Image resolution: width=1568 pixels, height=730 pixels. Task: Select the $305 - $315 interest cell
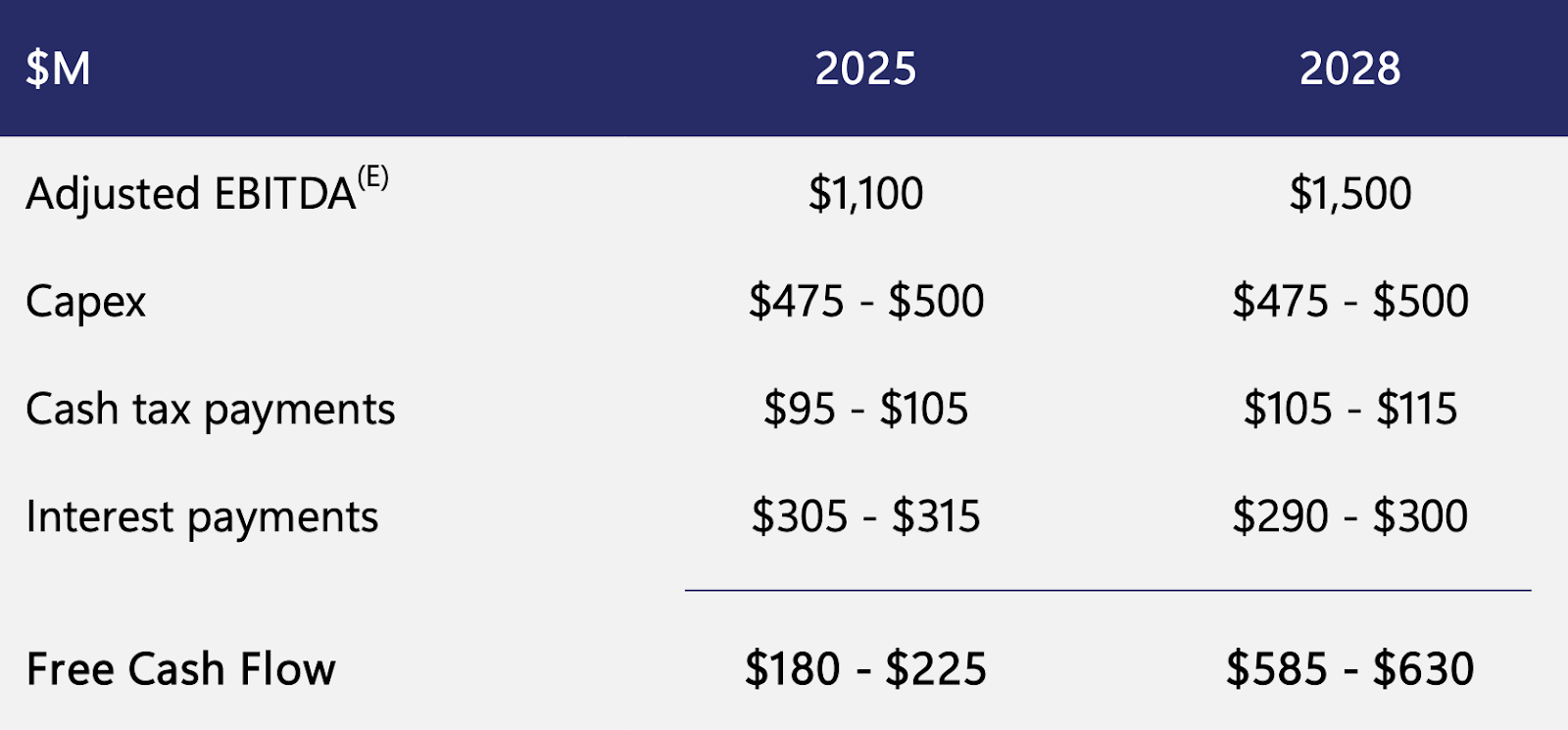tap(865, 516)
